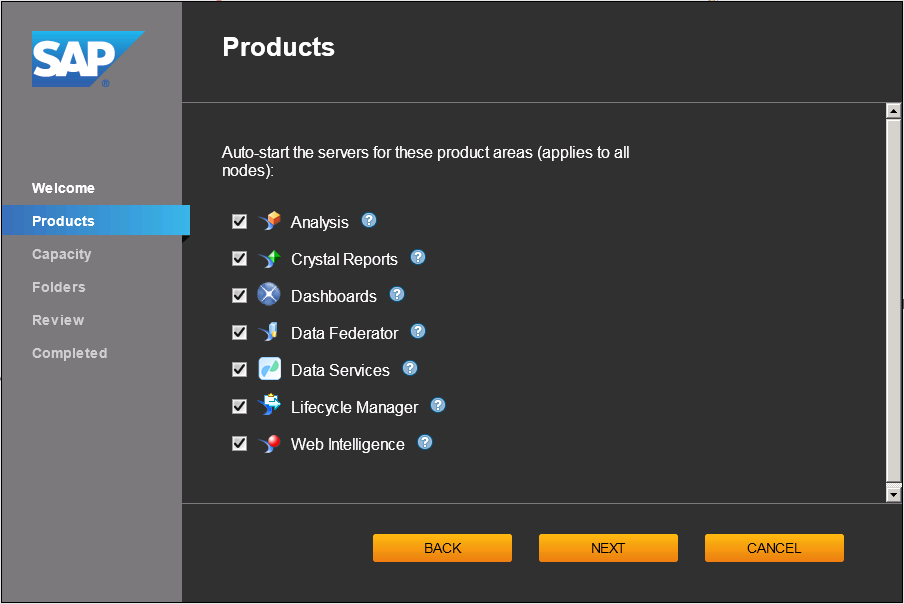Click the Web Intelligence product icon
Viewport: 904px width, 604px height.
(x=269, y=443)
